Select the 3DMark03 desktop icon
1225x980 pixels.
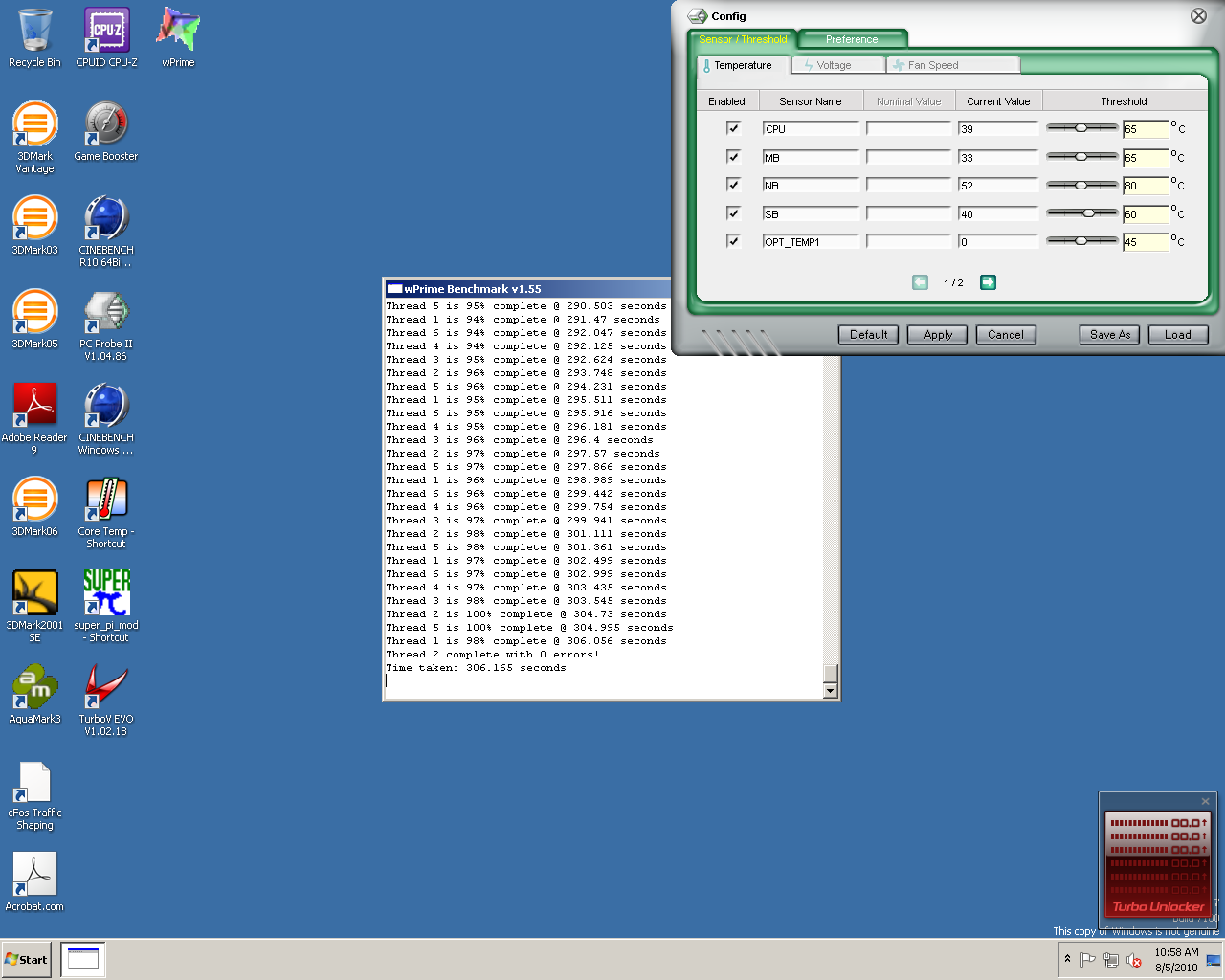34,226
